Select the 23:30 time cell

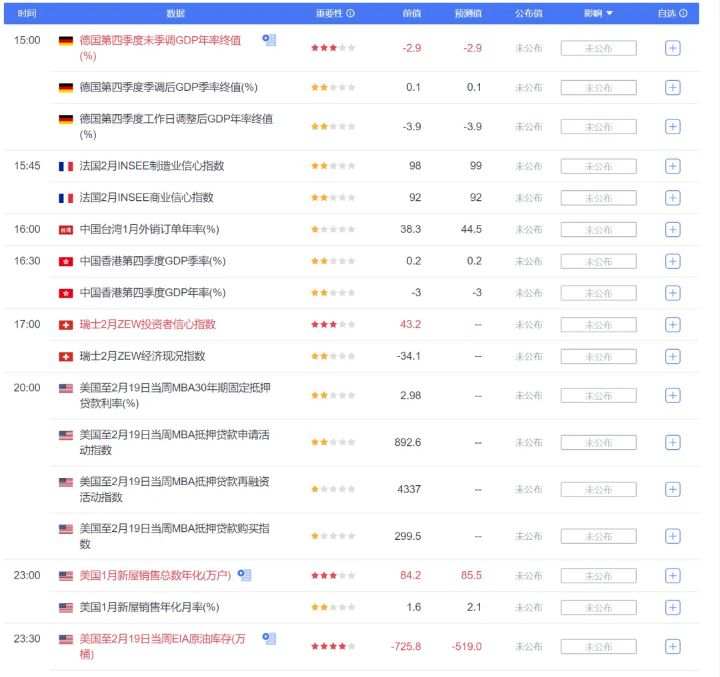coord(27,638)
